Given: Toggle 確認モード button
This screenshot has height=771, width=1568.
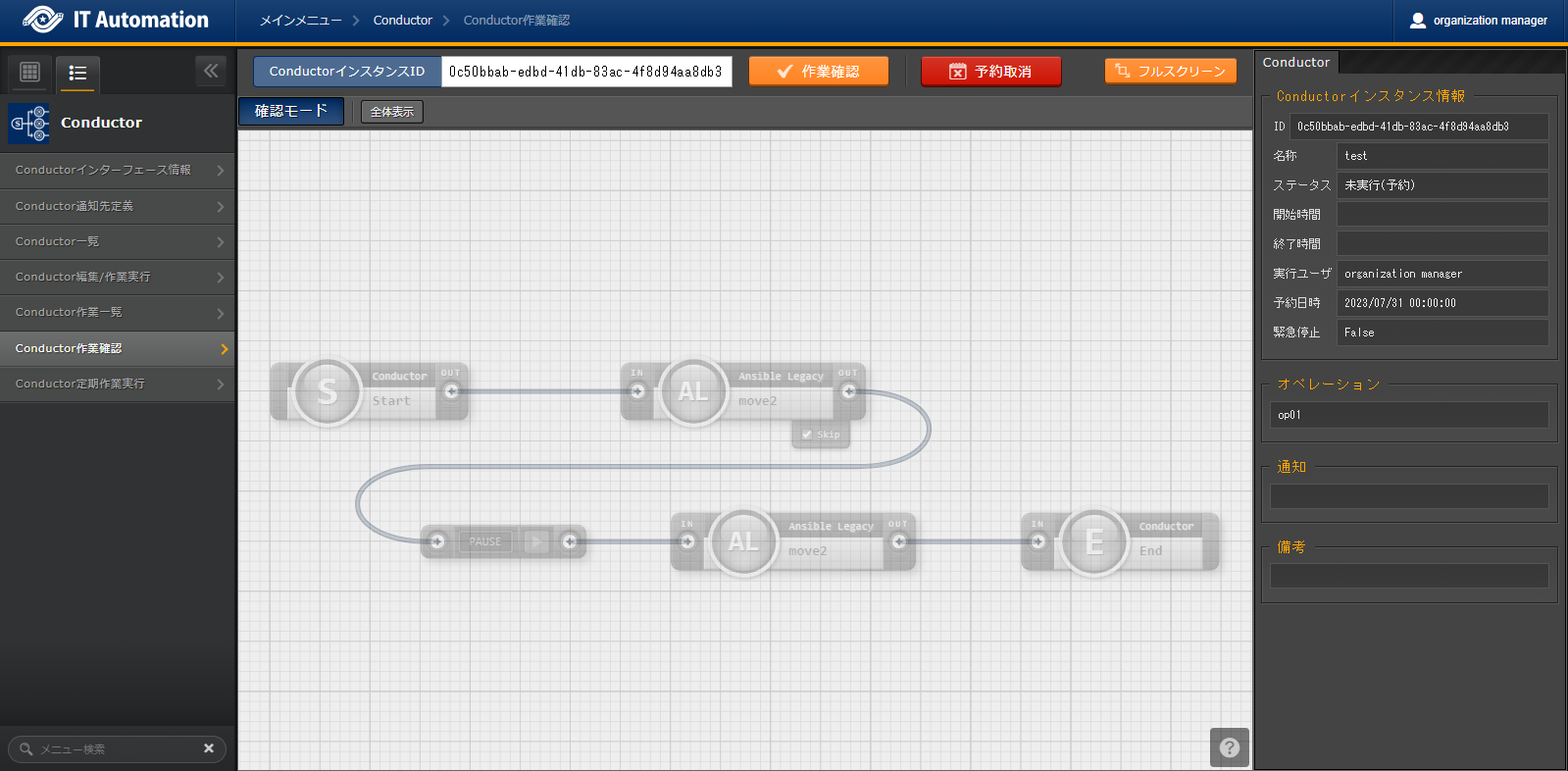Looking at the screenshot, I should point(291,112).
